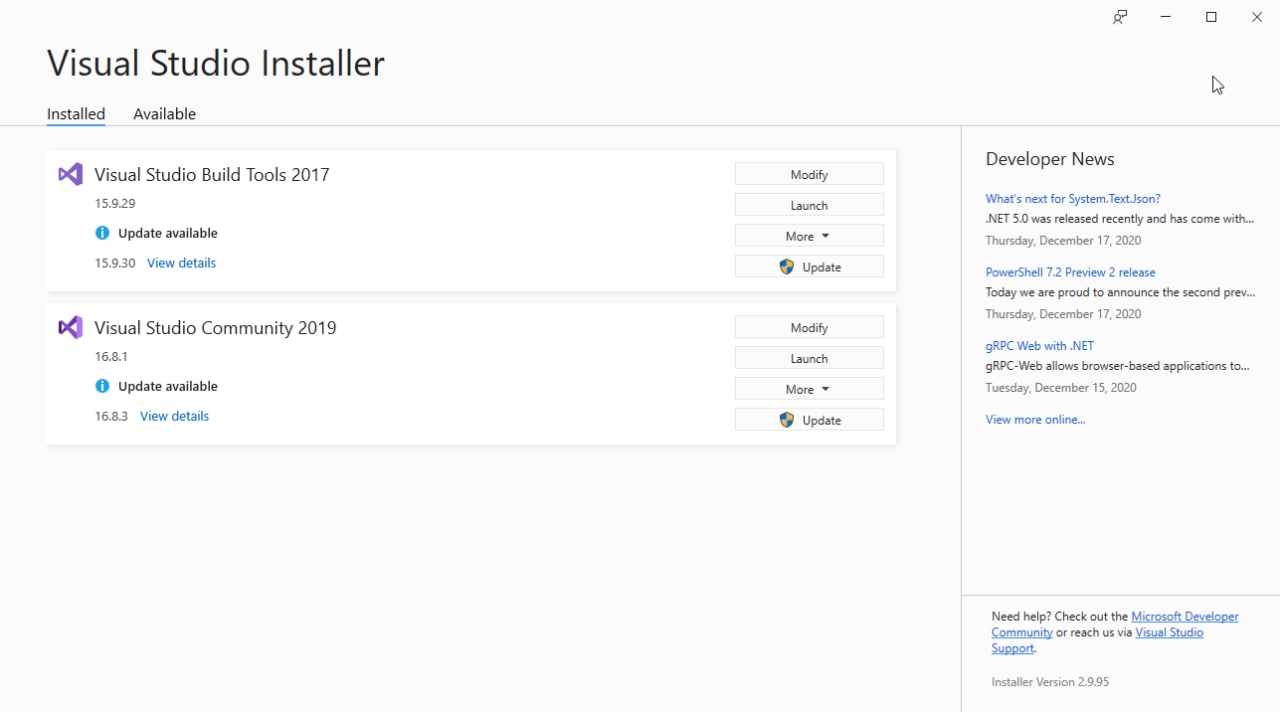
Task: Maximize the Visual Studio Installer window
Action: (x=1211, y=17)
